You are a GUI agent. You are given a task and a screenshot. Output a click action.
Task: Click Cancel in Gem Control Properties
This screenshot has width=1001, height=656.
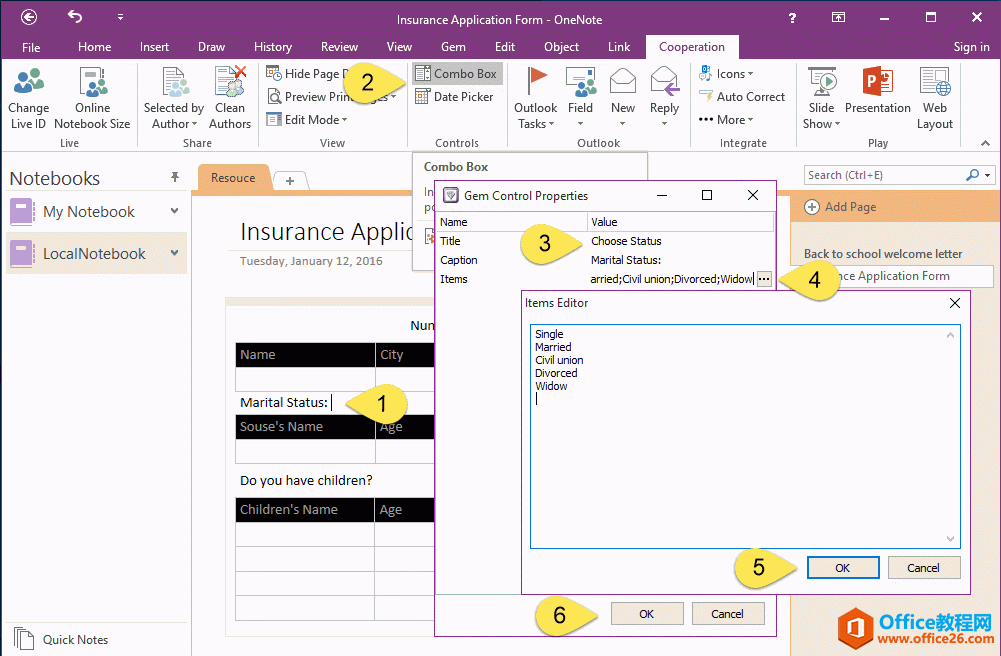click(728, 614)
